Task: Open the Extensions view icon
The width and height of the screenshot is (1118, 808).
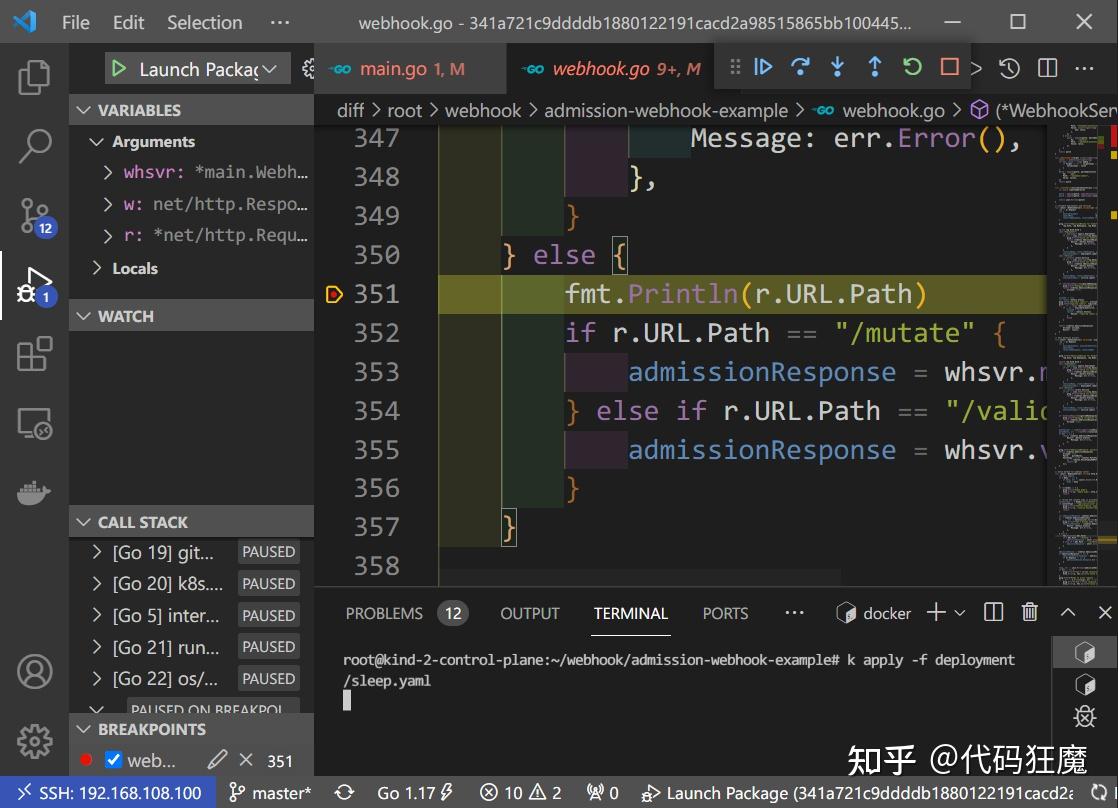Action: click(x=34, y=354)
